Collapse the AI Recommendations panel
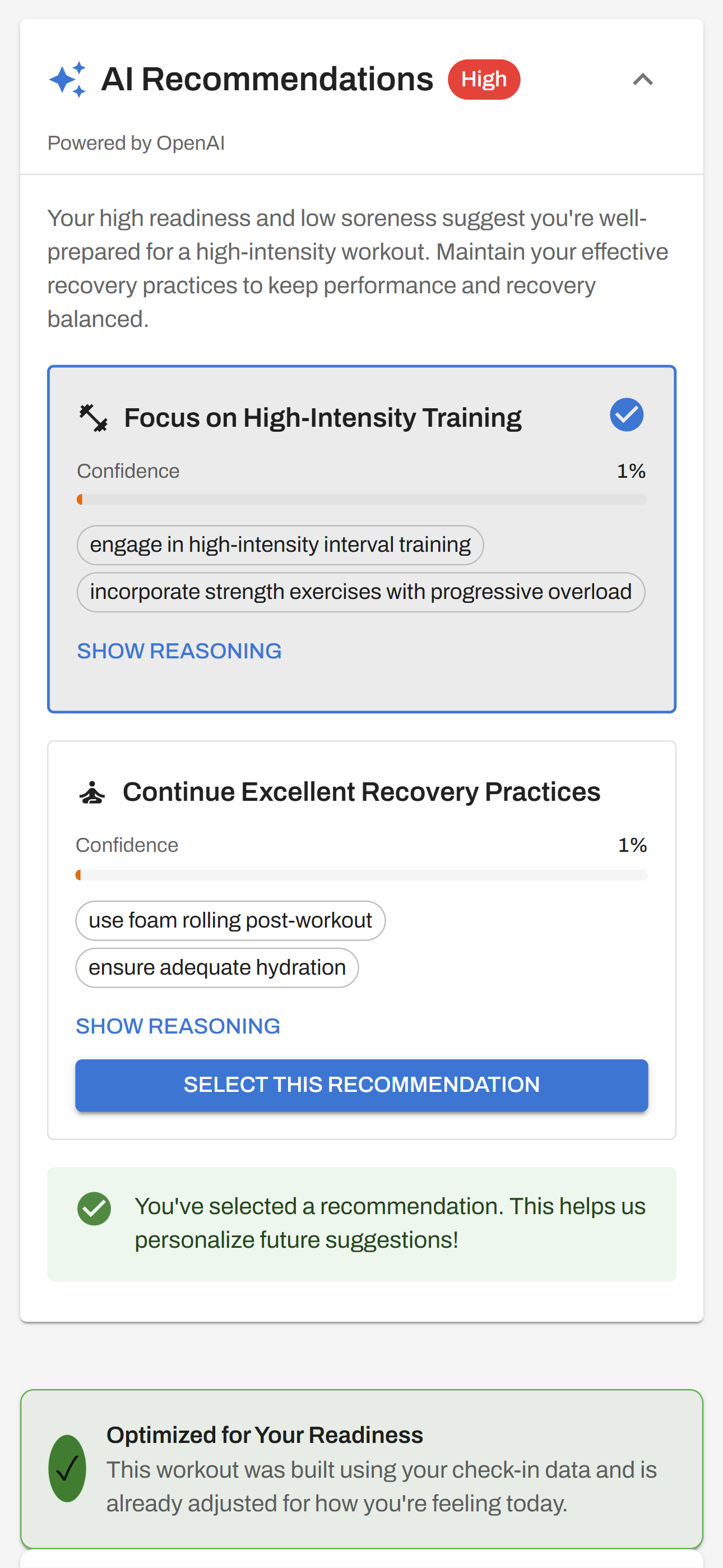723x1568 pixels. [x=643, y=80]
